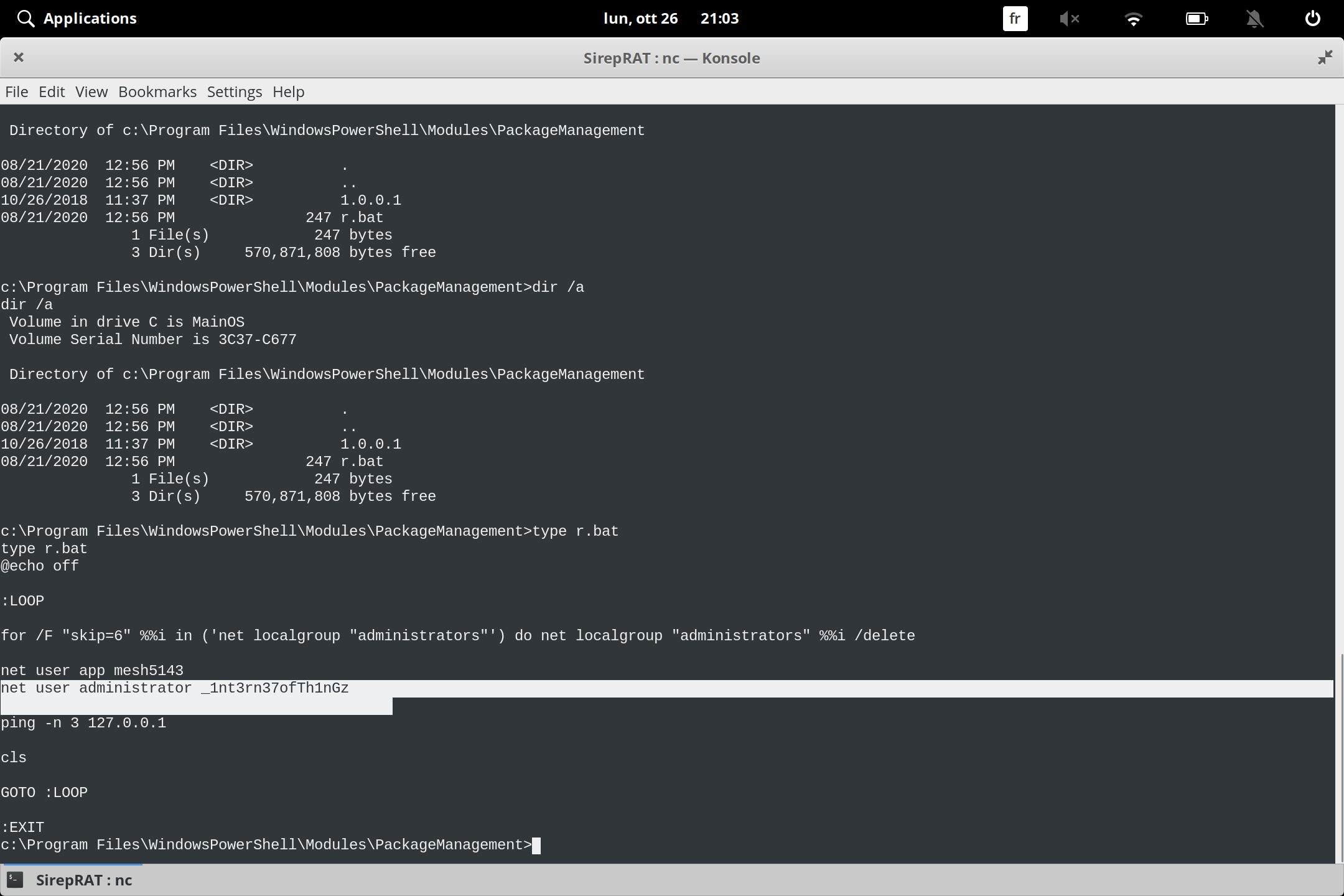The width and height of the screenshot is (1344, 896).
Task: Click the restore window icon on title bar
Action: 1325,57
